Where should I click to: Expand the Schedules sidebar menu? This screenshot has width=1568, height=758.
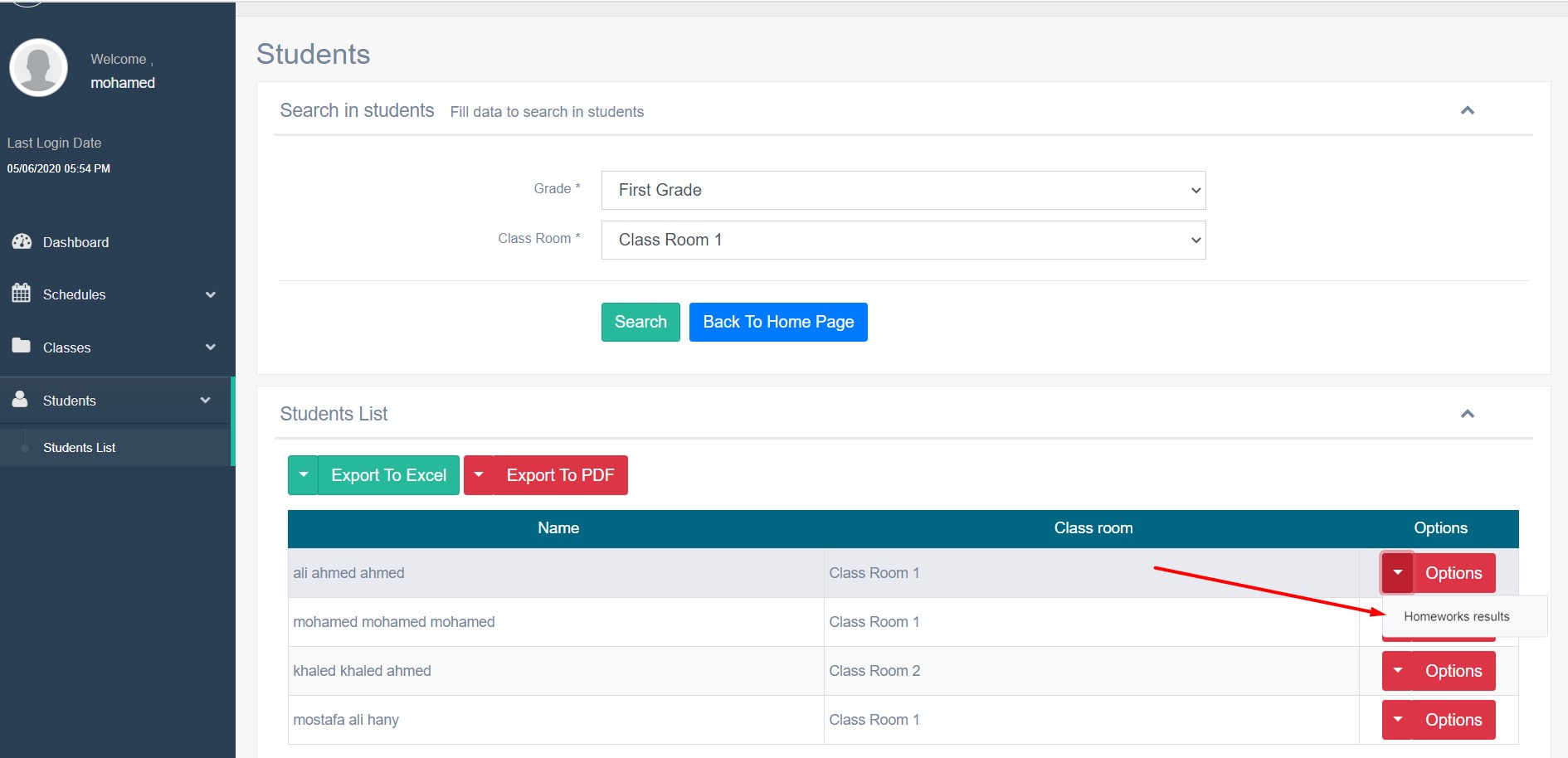click(x=211, y=294)
